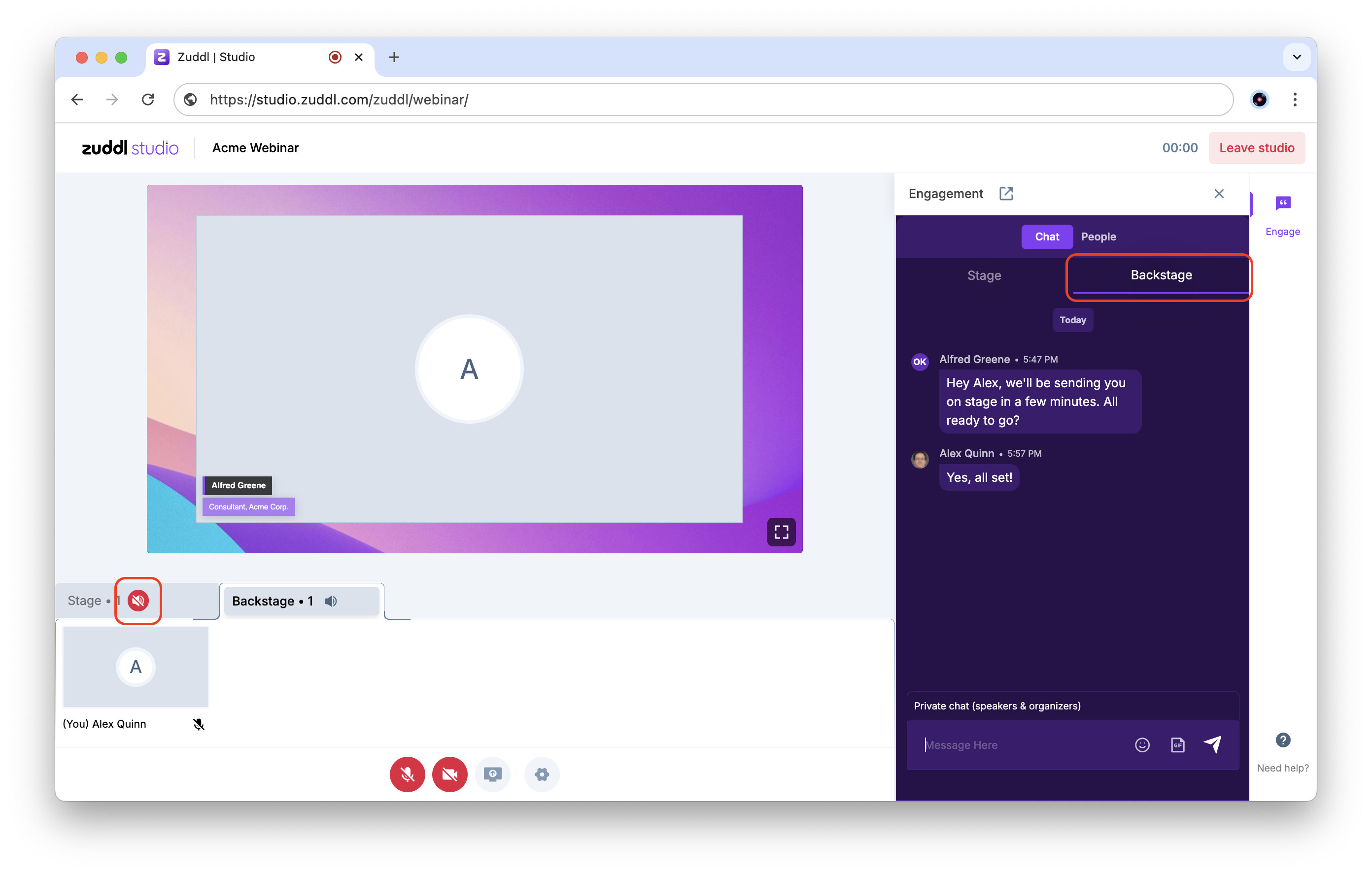Open a new browser tab

[394, 57]
